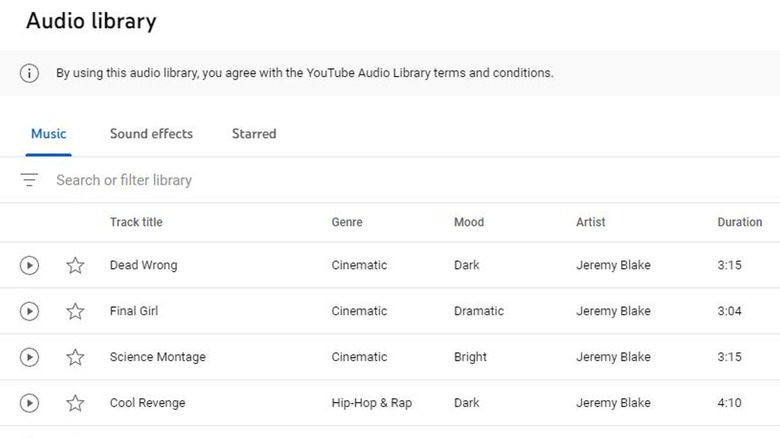Click the info icon in the notice banner

coord(30,73)
